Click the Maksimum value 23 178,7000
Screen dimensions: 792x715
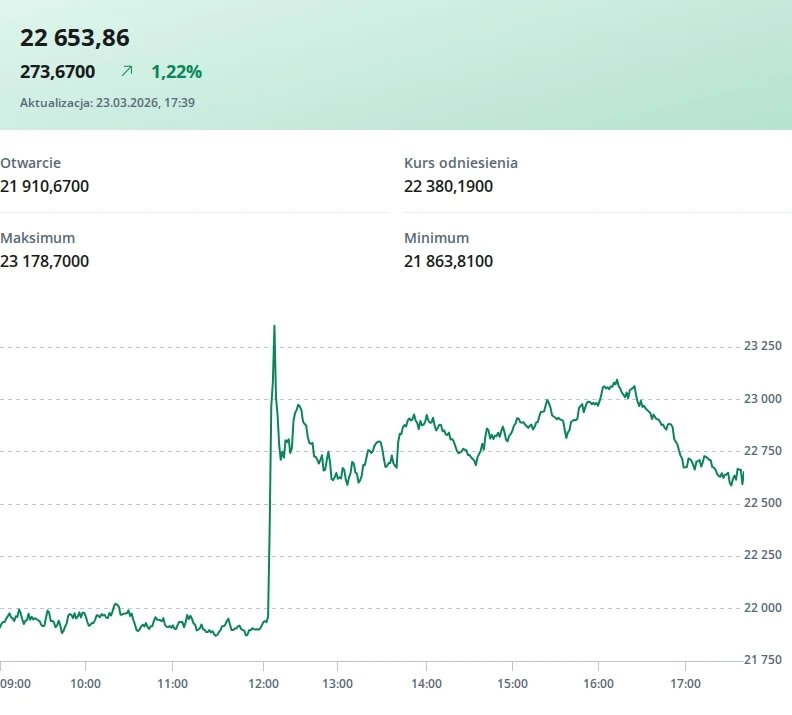45,261
